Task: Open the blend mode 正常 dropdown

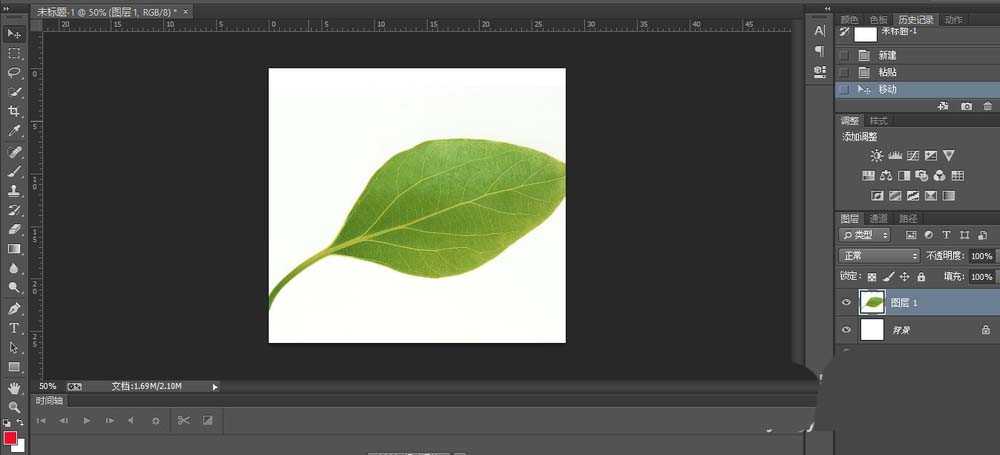Action: [x=879, y=256]
